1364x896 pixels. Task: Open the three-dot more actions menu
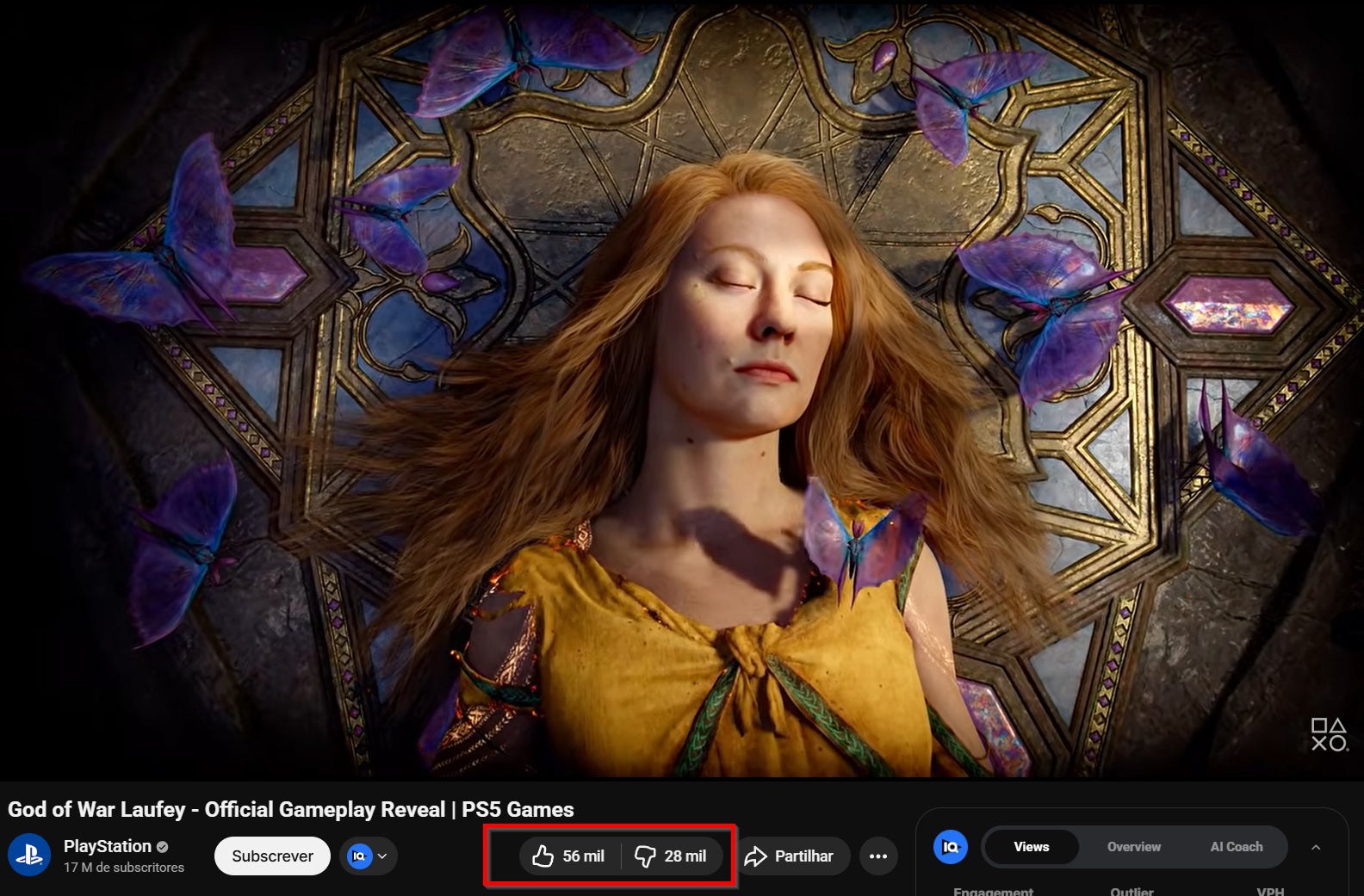click(x=878, y=856)
